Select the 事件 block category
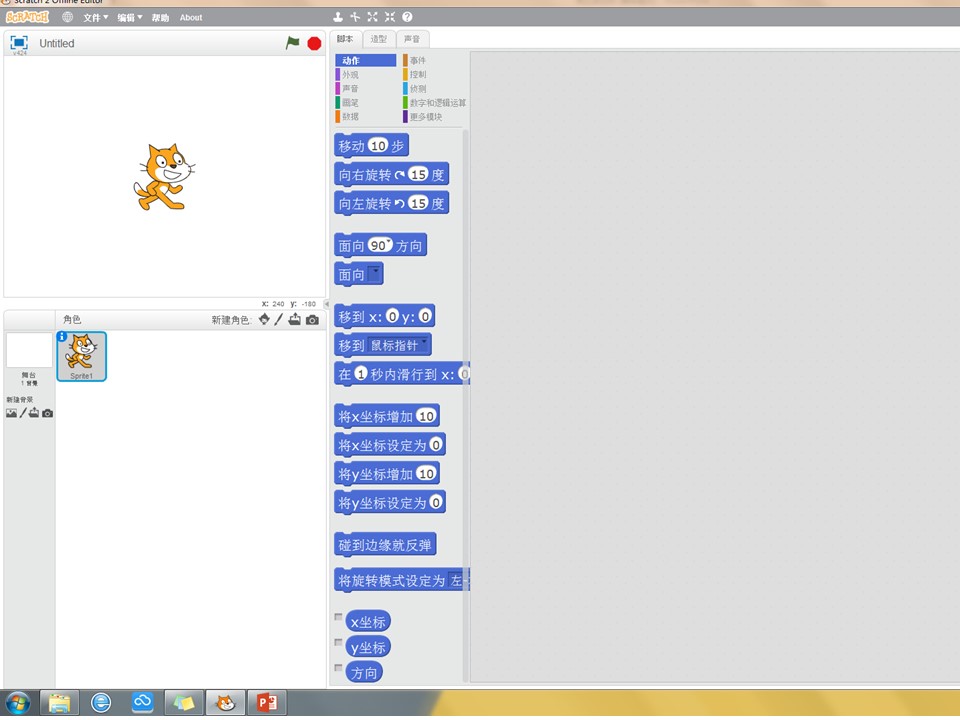960x720 pixels. click(x=417, y=61)
